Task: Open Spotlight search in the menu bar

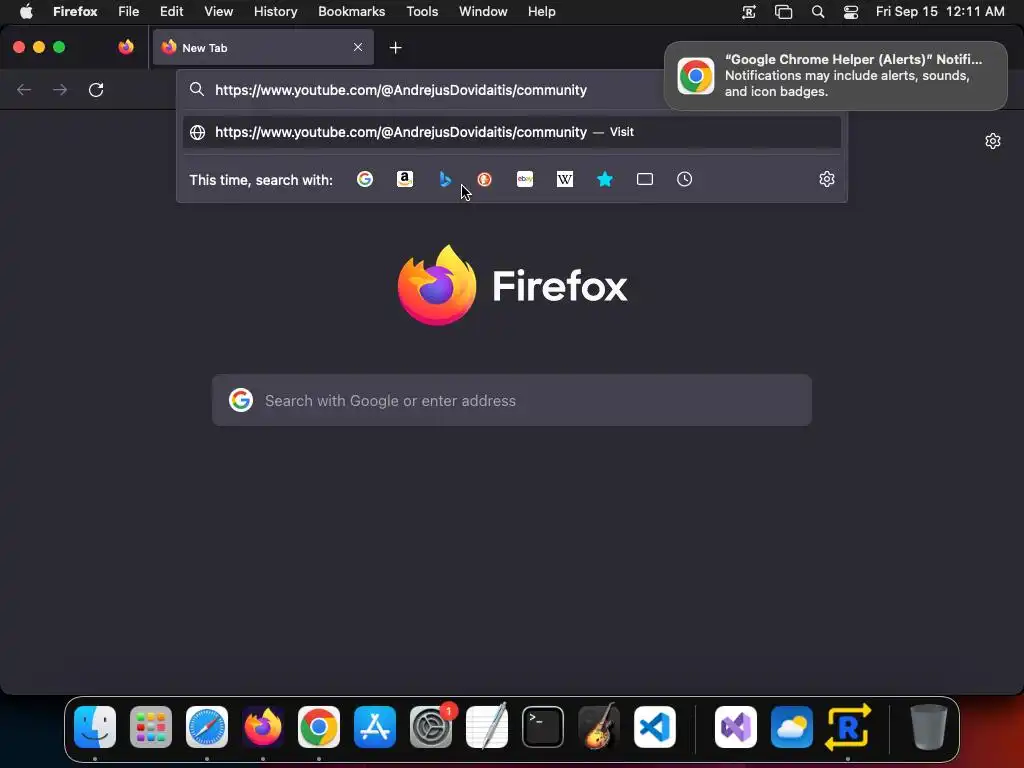Action: (818, 12)
